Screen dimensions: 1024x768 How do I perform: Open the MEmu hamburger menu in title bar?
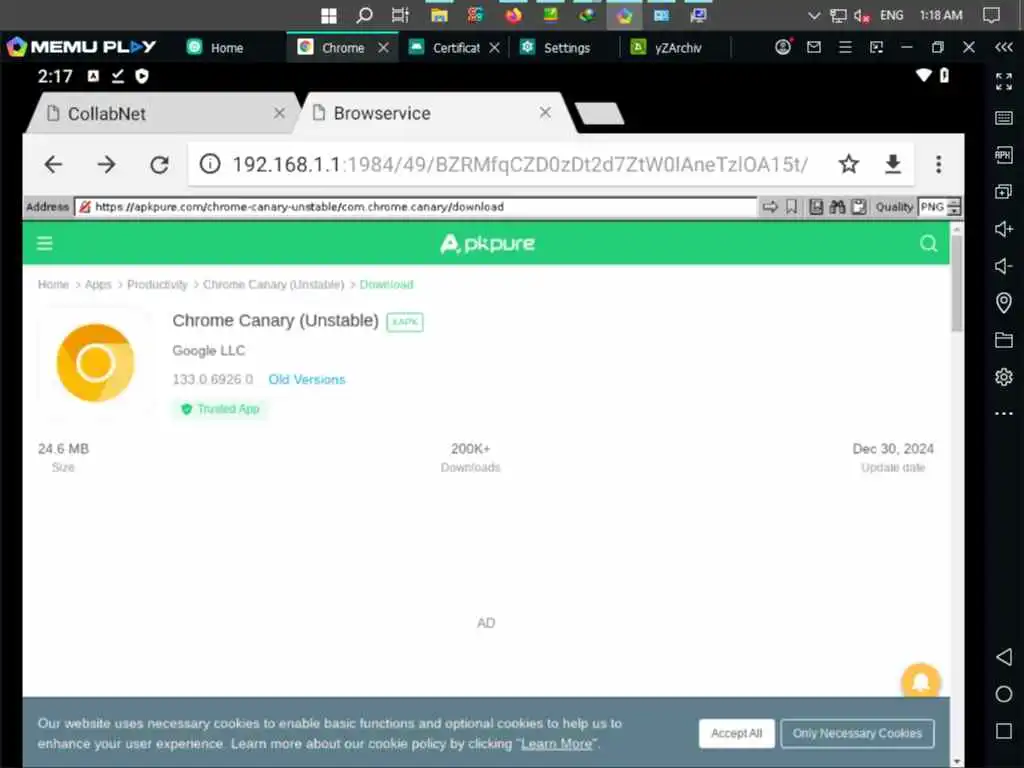[845, 47]
